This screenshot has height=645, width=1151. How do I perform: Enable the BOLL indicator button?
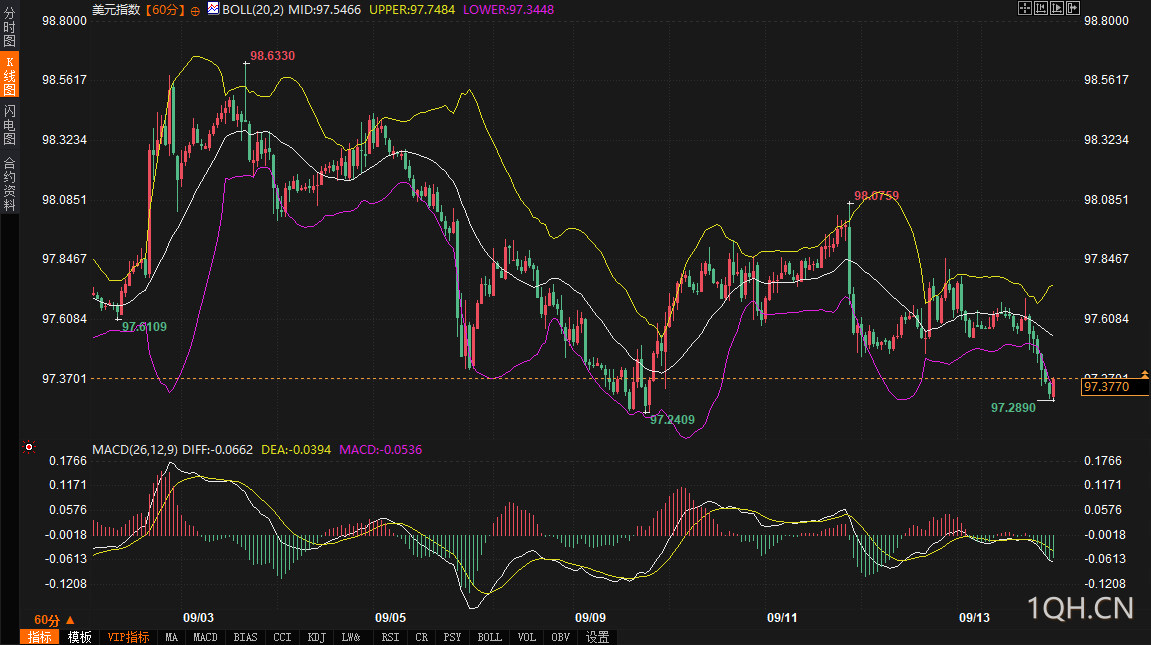point(489,637)
